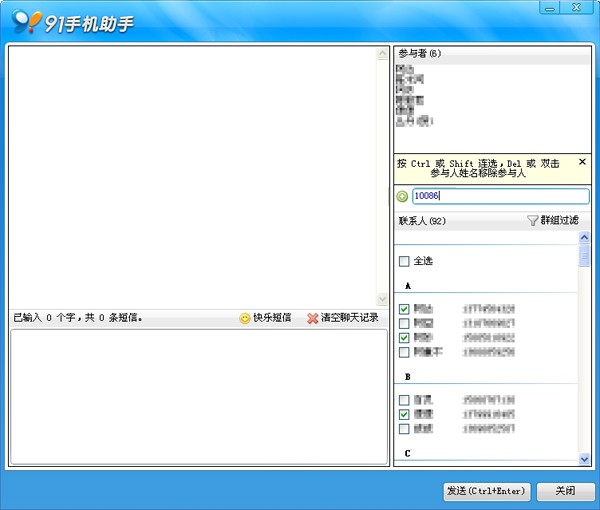Click the 联系人 (92) header
This screenshot has height=510, width=600.
click(x=422, y=221)
